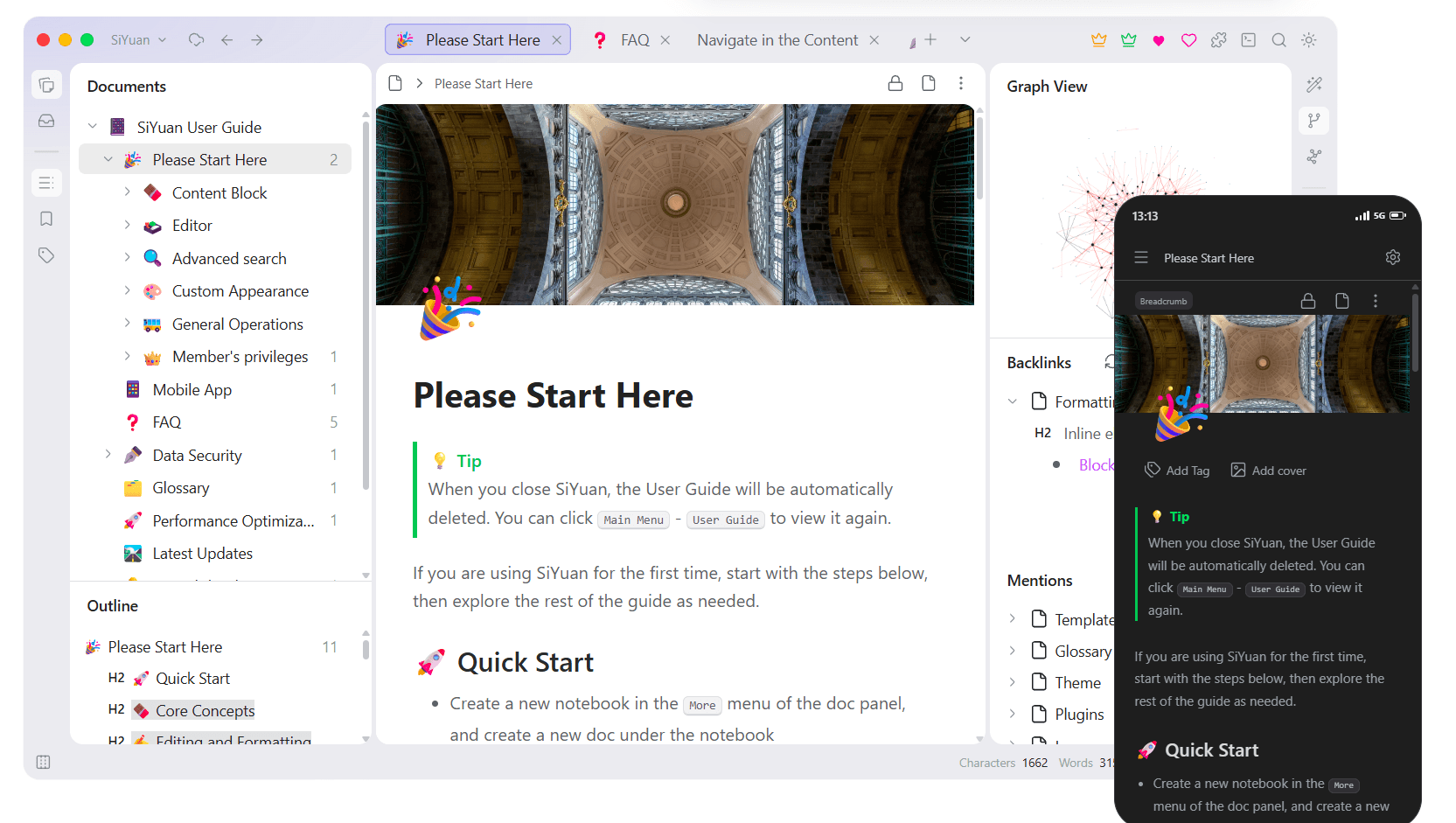Toggle the desktop document read-only lock

coord(895,83)
